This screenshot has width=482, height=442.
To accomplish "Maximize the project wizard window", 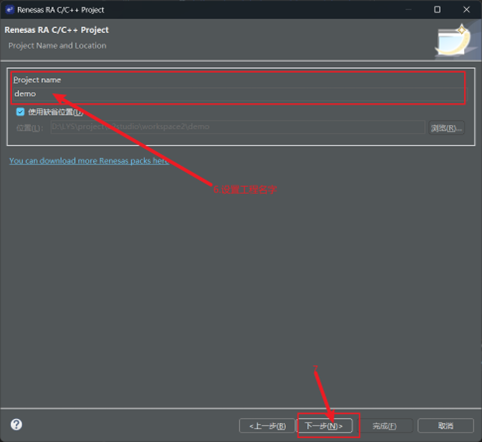I will [x=437, y=10].
